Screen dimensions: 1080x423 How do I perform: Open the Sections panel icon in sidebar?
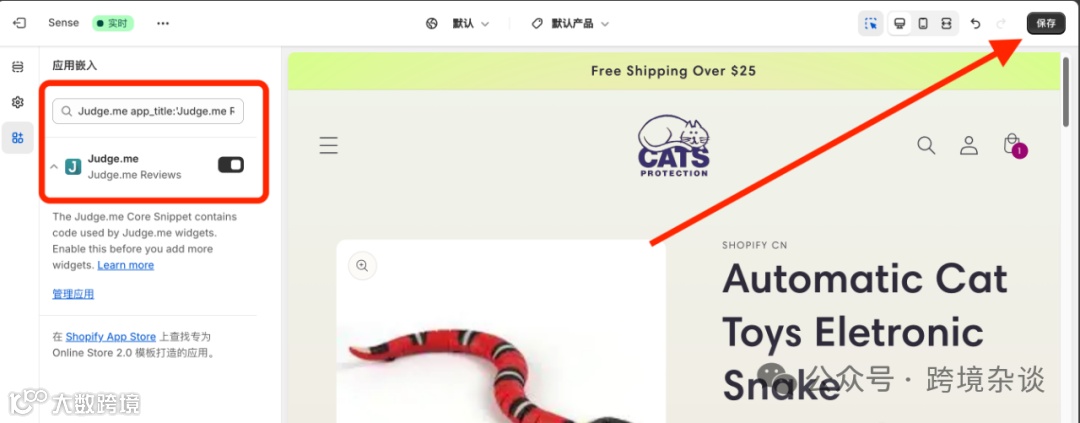click(x=18, y=67)
